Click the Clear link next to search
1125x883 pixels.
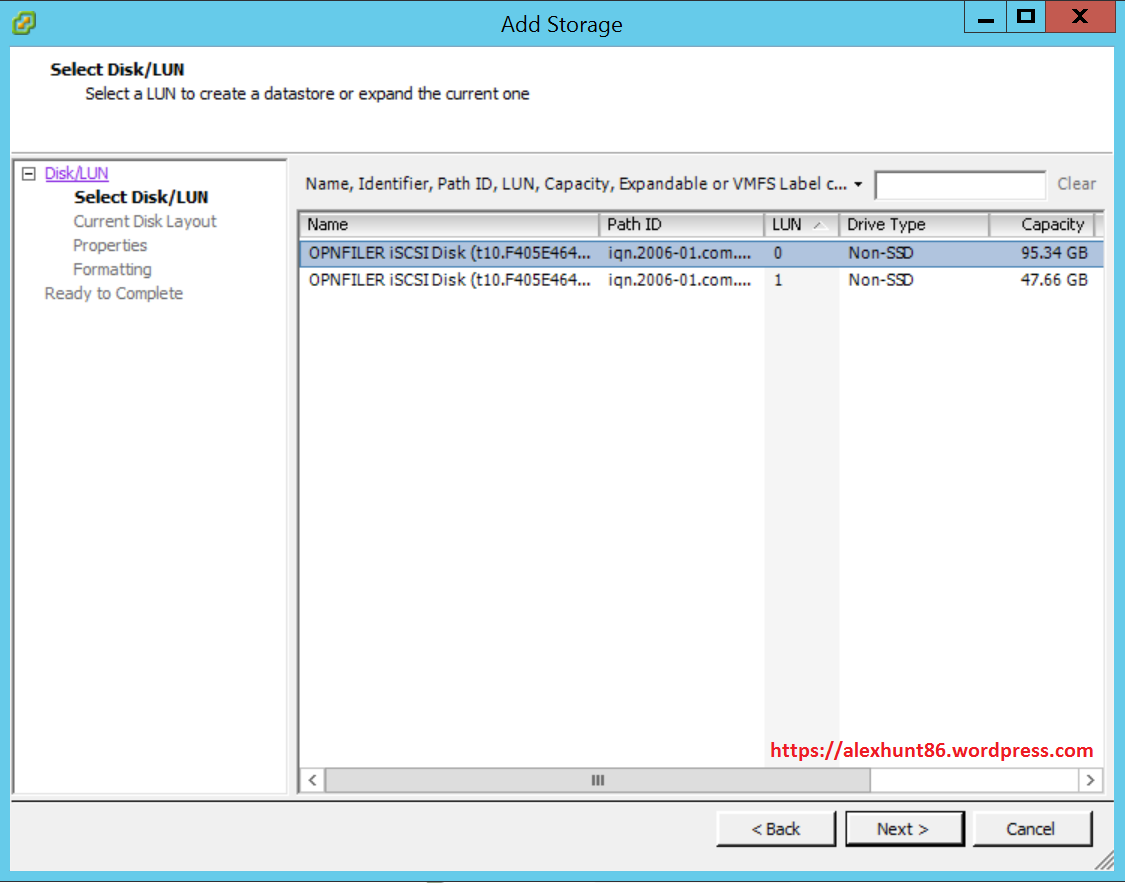click(x=1076, y=184)
